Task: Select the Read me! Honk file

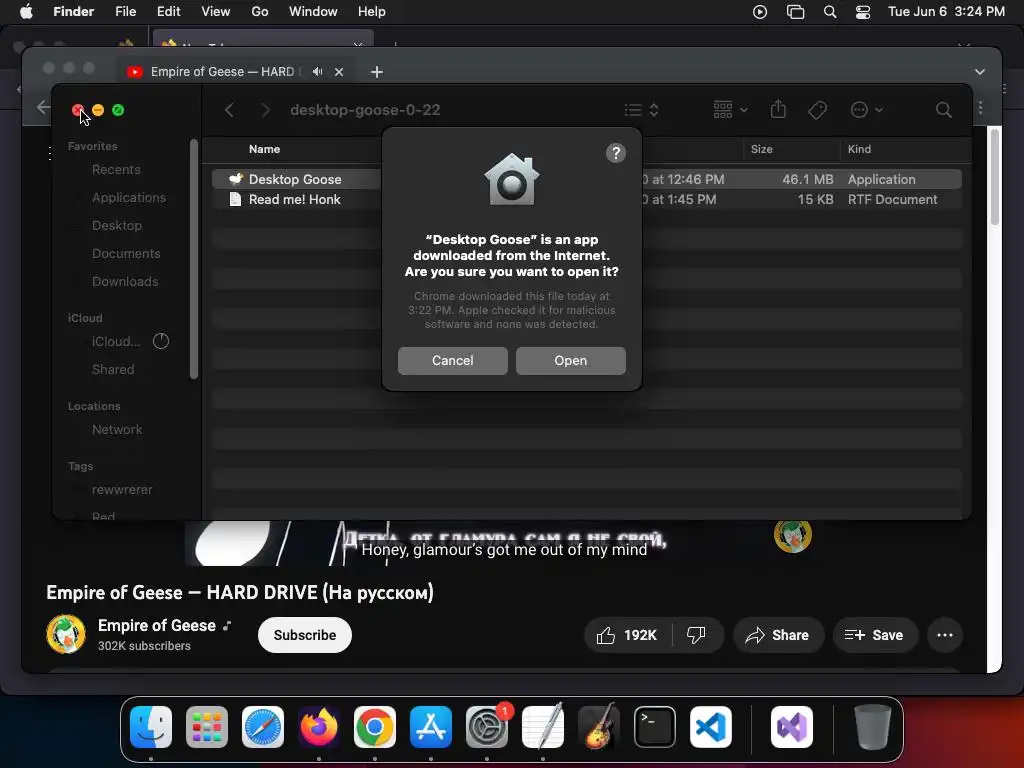Action: tap(586, 199)
